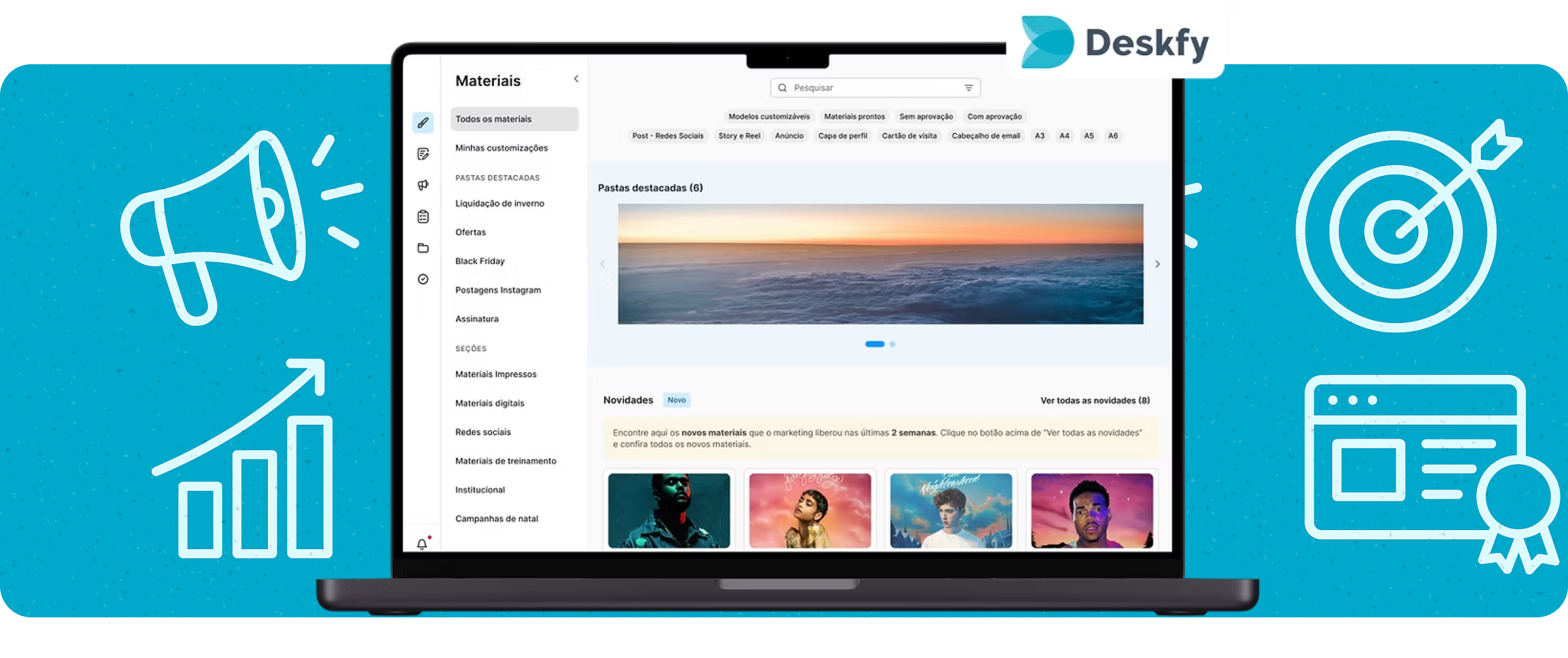Click 'Ver todas as novidades (8)' link

1094,400
